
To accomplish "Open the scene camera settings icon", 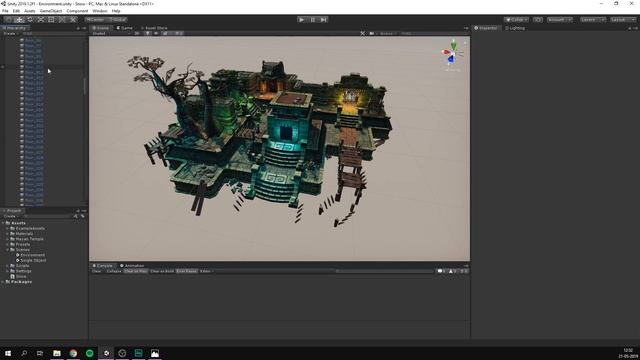I will tap(372, 33).
